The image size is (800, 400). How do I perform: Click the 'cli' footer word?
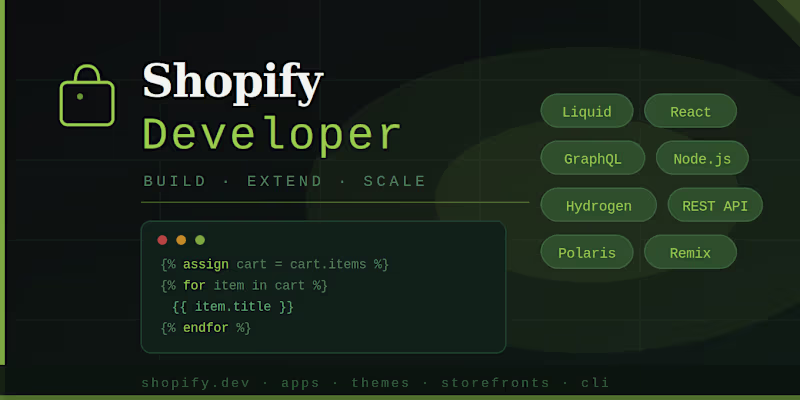point(595,383)
